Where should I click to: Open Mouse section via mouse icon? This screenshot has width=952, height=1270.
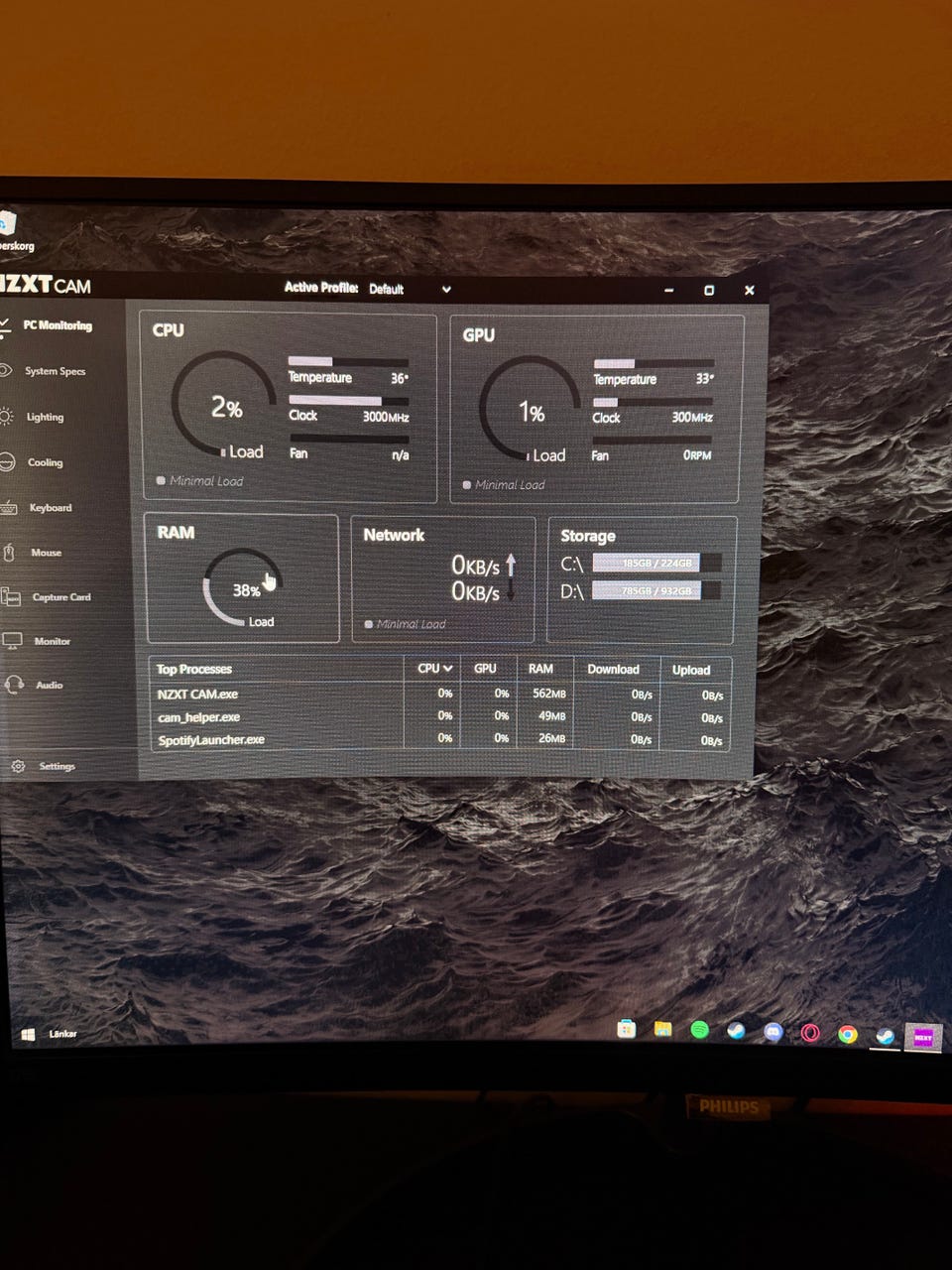9,552
